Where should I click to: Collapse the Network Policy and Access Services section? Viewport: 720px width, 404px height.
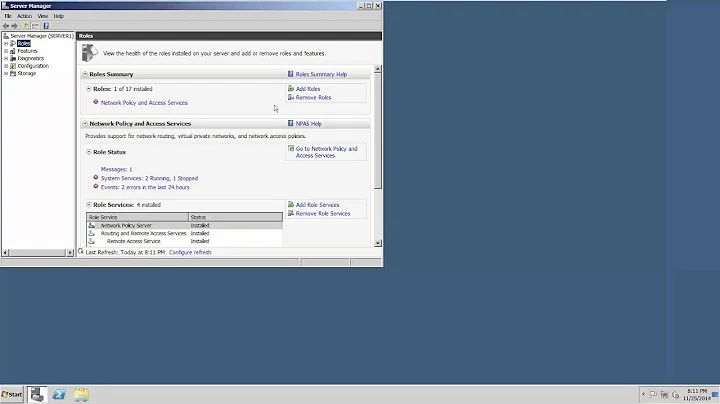[85, 123]
